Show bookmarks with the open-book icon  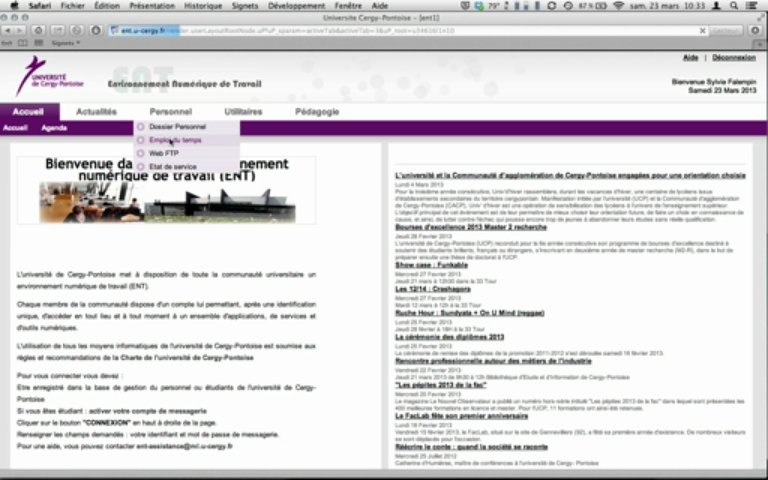[x=23, y=43]
